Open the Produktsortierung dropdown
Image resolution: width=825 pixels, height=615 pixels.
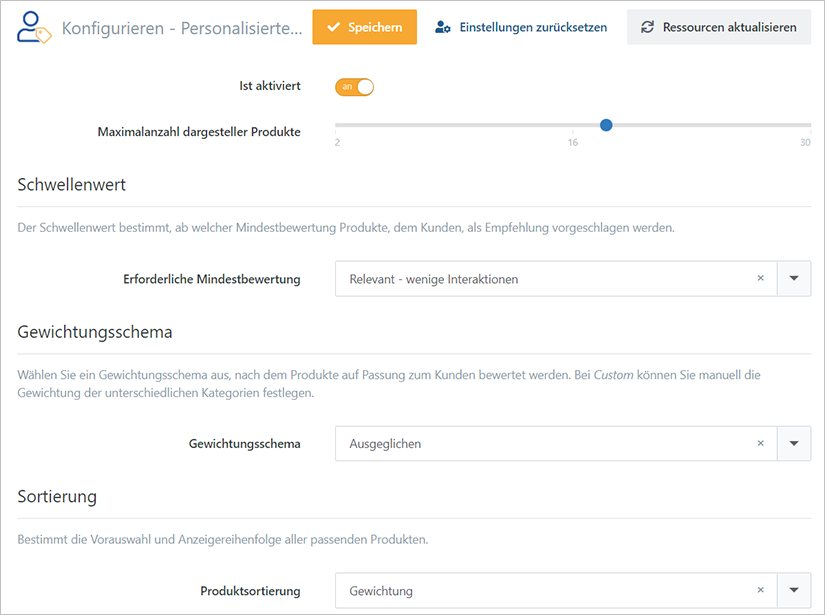pos(794,590)
